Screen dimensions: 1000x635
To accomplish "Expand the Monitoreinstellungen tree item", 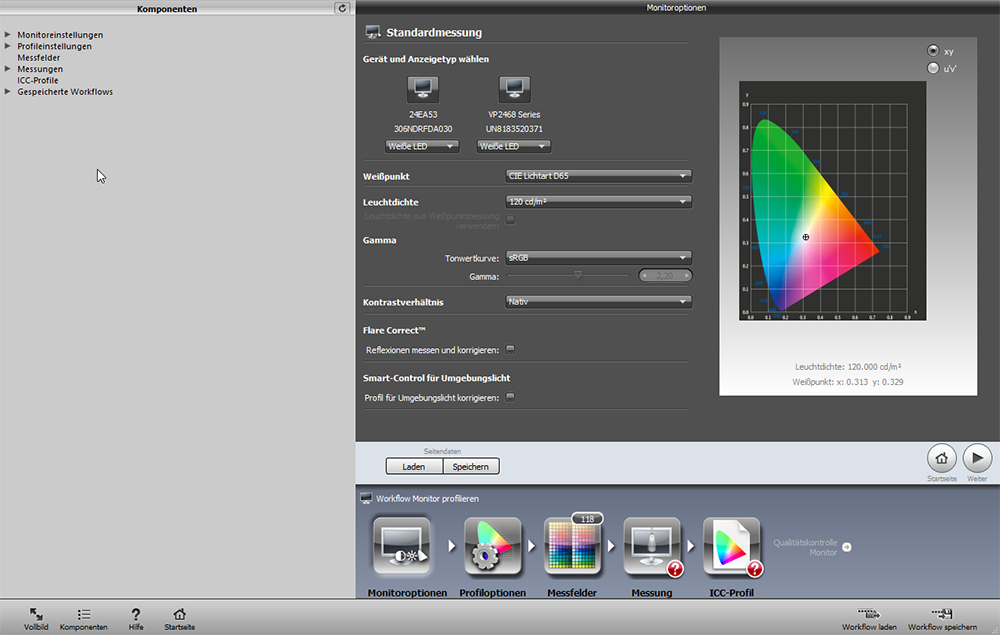I will click(x=8, y=35).
